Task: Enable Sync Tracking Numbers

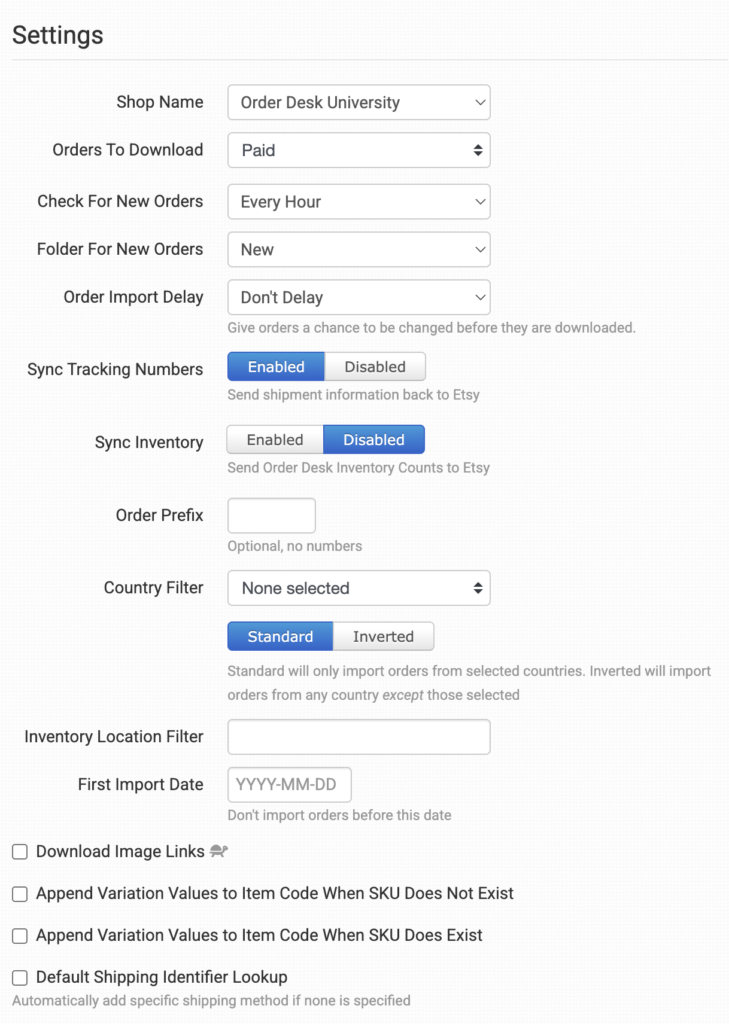Action: 276,367
